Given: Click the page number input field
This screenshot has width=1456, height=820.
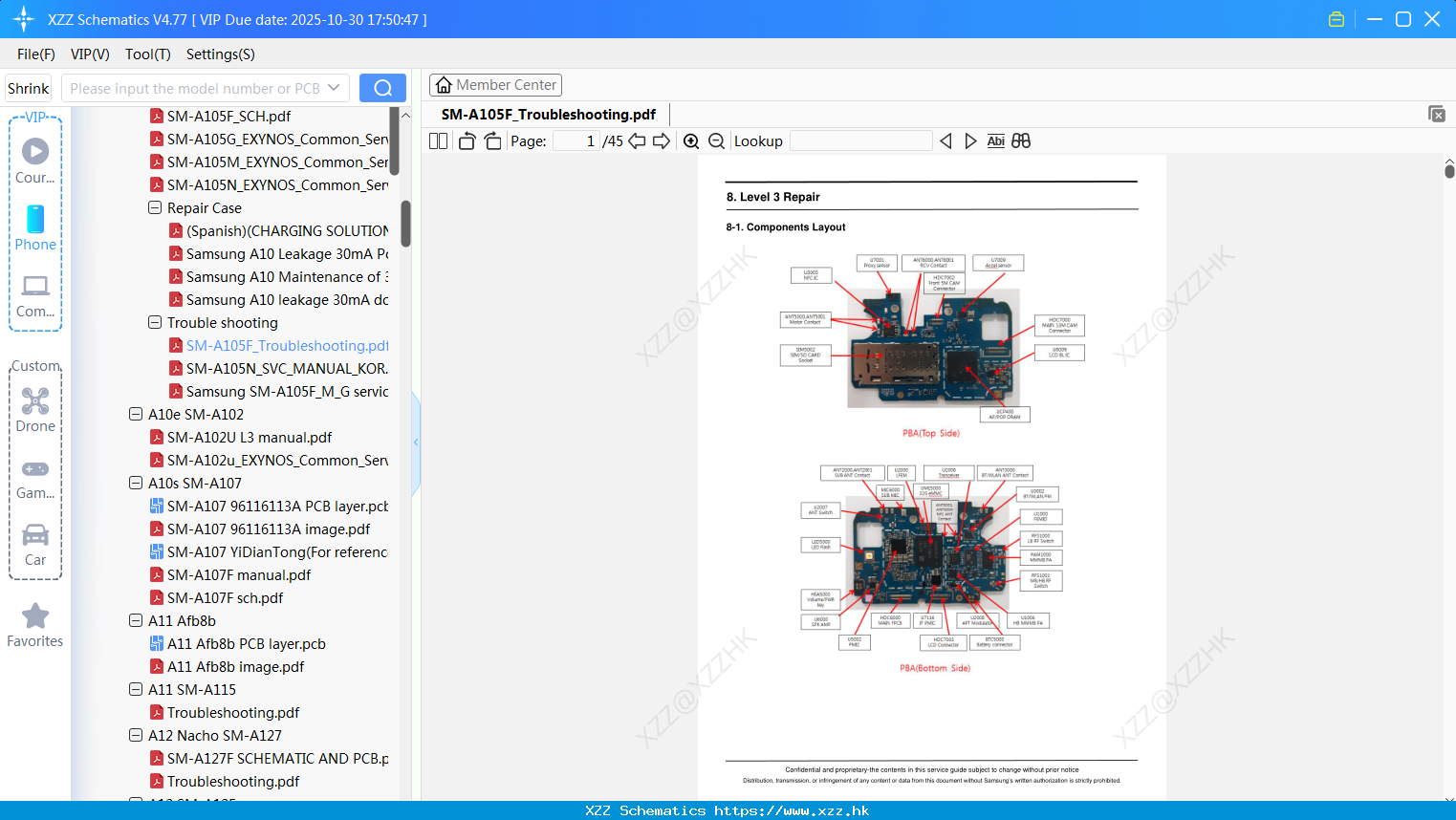Looking at the screenshot, I should tap(576, 141).
